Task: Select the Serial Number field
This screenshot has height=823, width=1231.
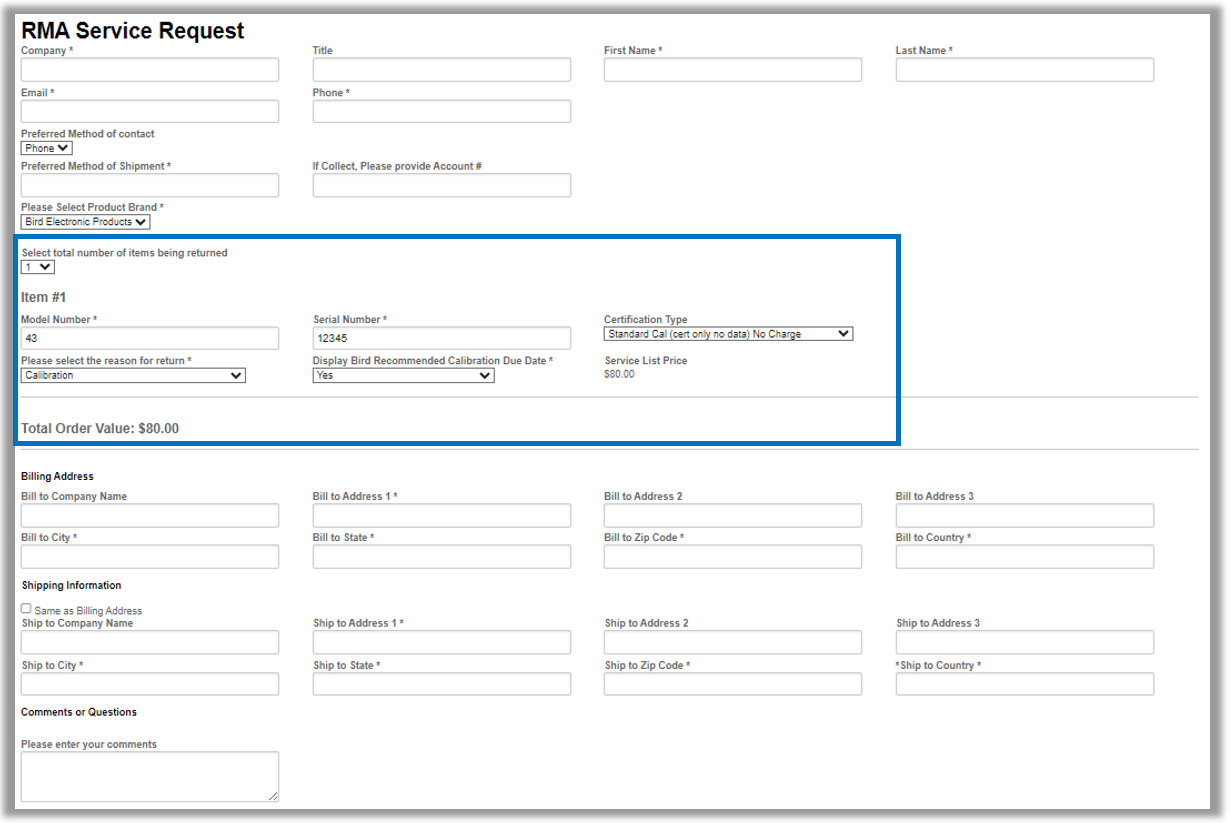Action: (x=441, y=338)
